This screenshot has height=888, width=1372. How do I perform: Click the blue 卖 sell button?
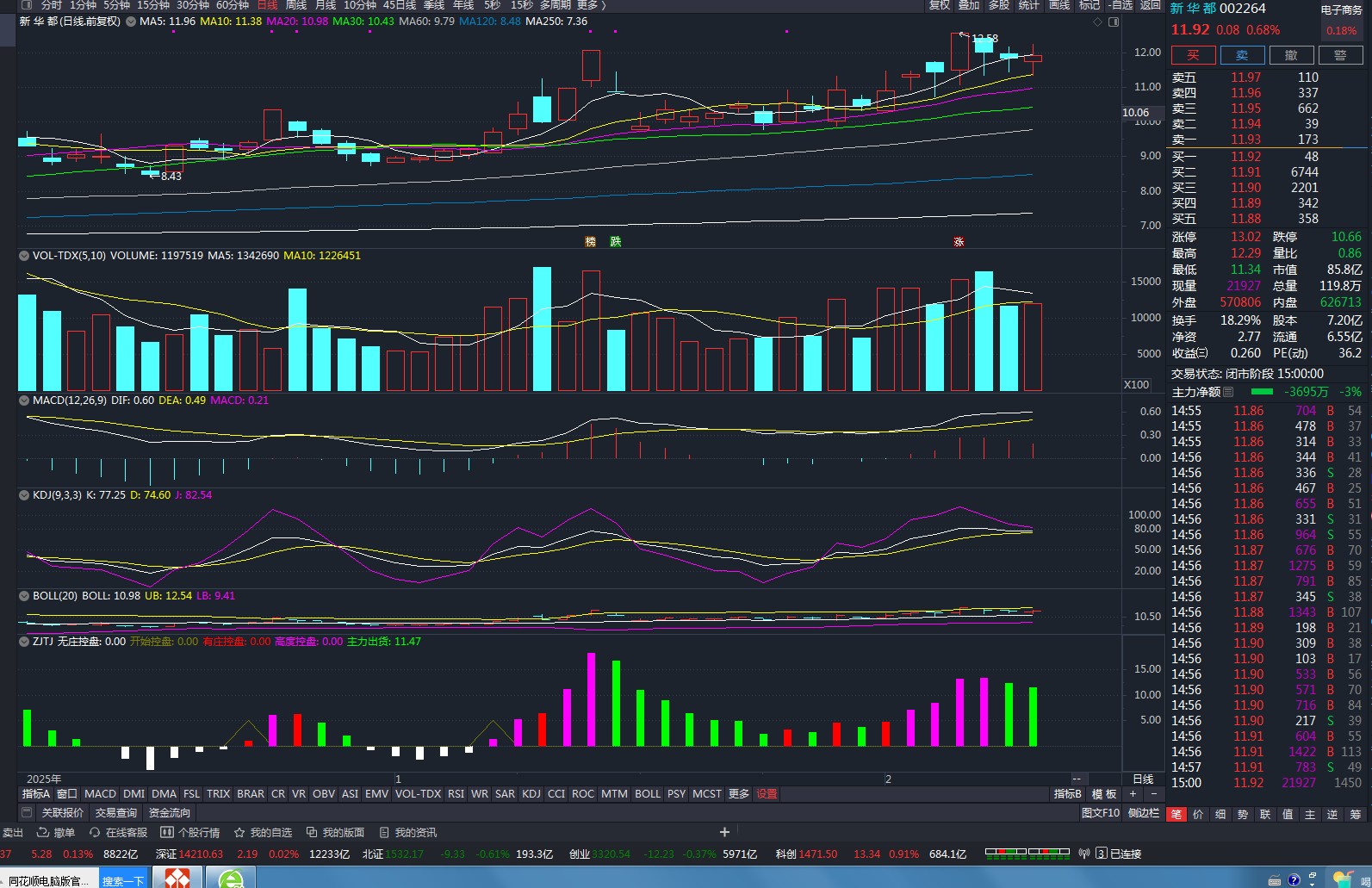(x=1242, y=55)
